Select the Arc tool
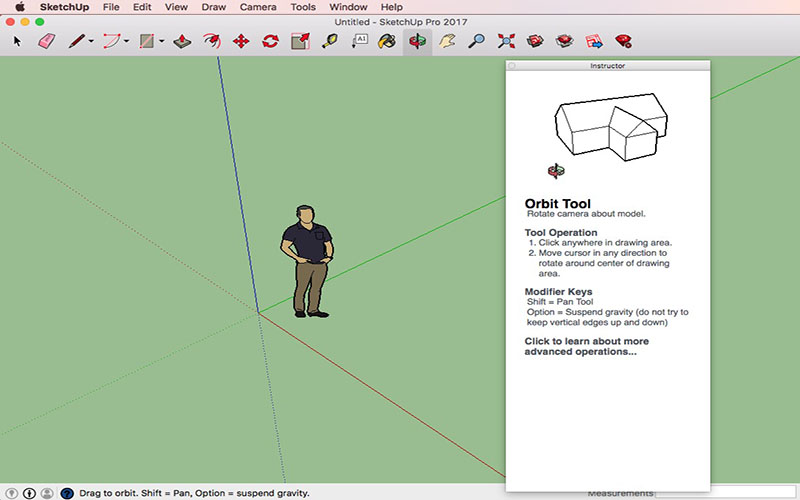This screenshot has height=500, width=800. coord(112,41)
